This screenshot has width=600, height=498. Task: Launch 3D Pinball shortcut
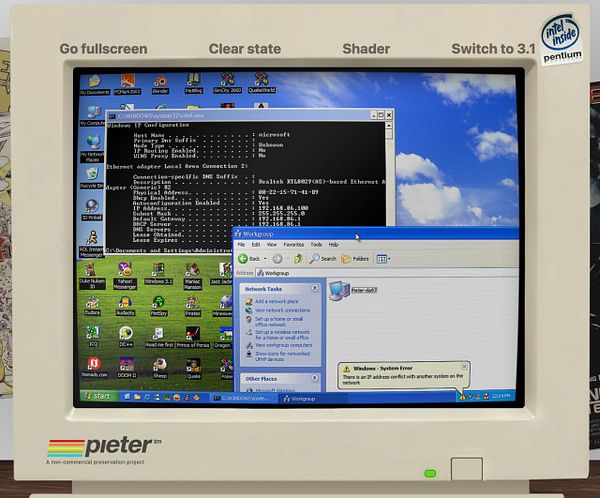pyautogui.click(x=92, y=210)
